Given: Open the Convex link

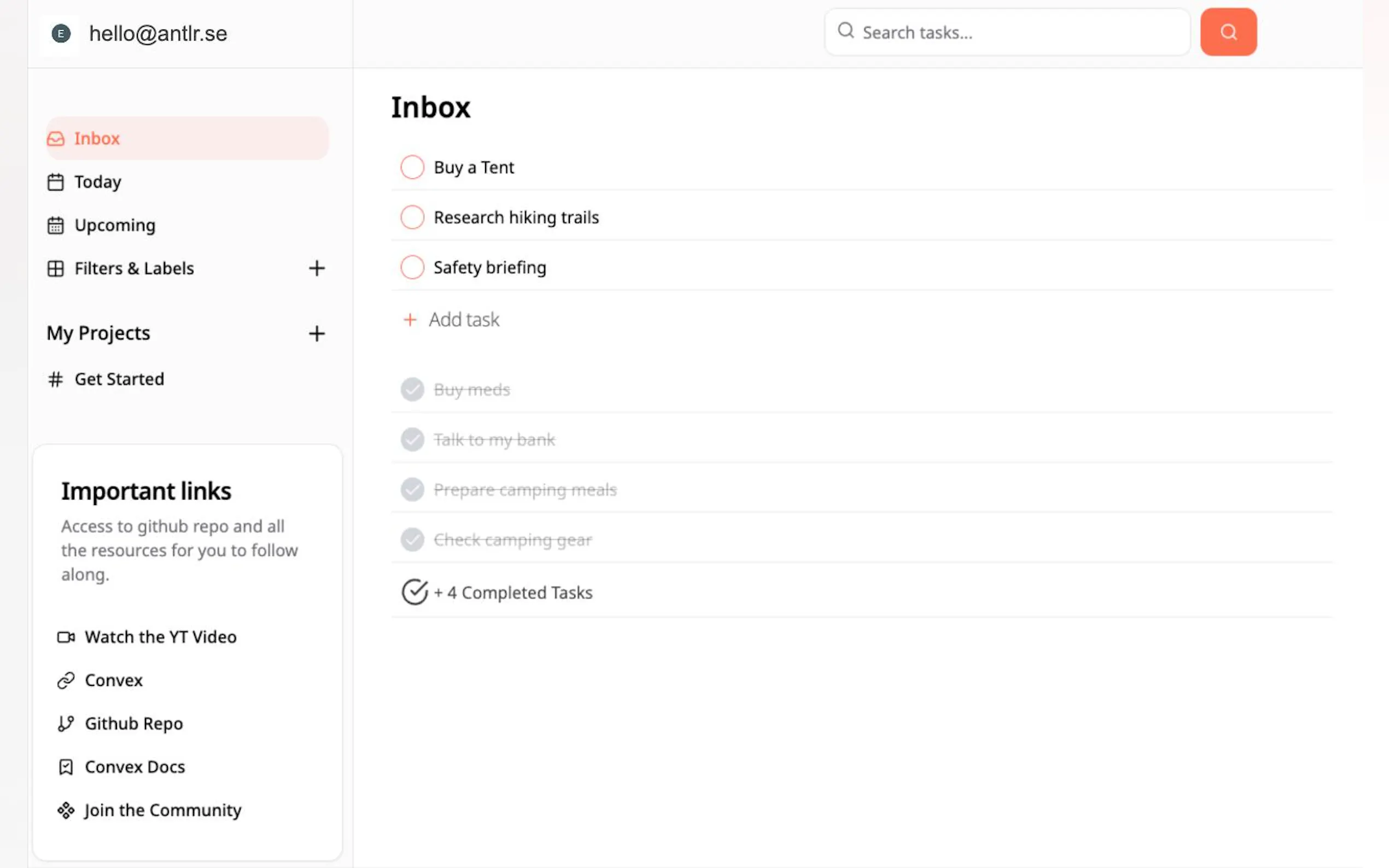Looking at the screenshot, I should point(113,681).
